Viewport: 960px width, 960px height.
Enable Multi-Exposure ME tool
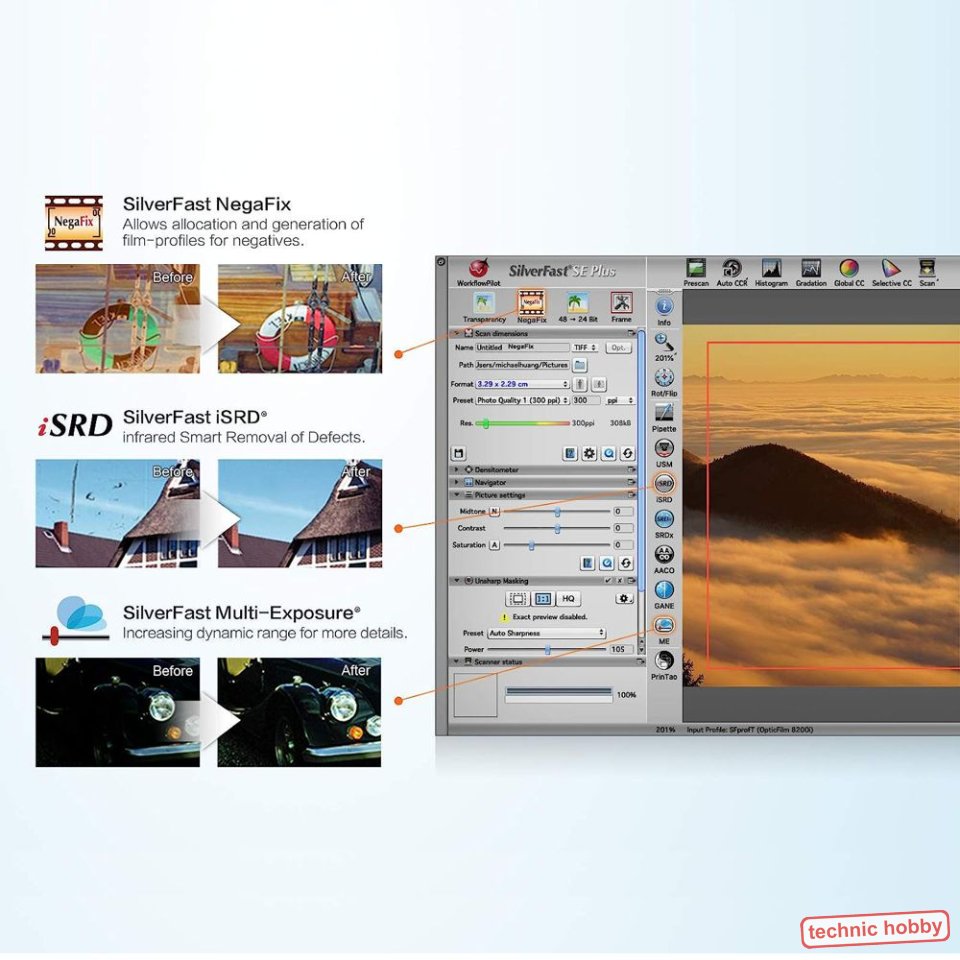664,625
